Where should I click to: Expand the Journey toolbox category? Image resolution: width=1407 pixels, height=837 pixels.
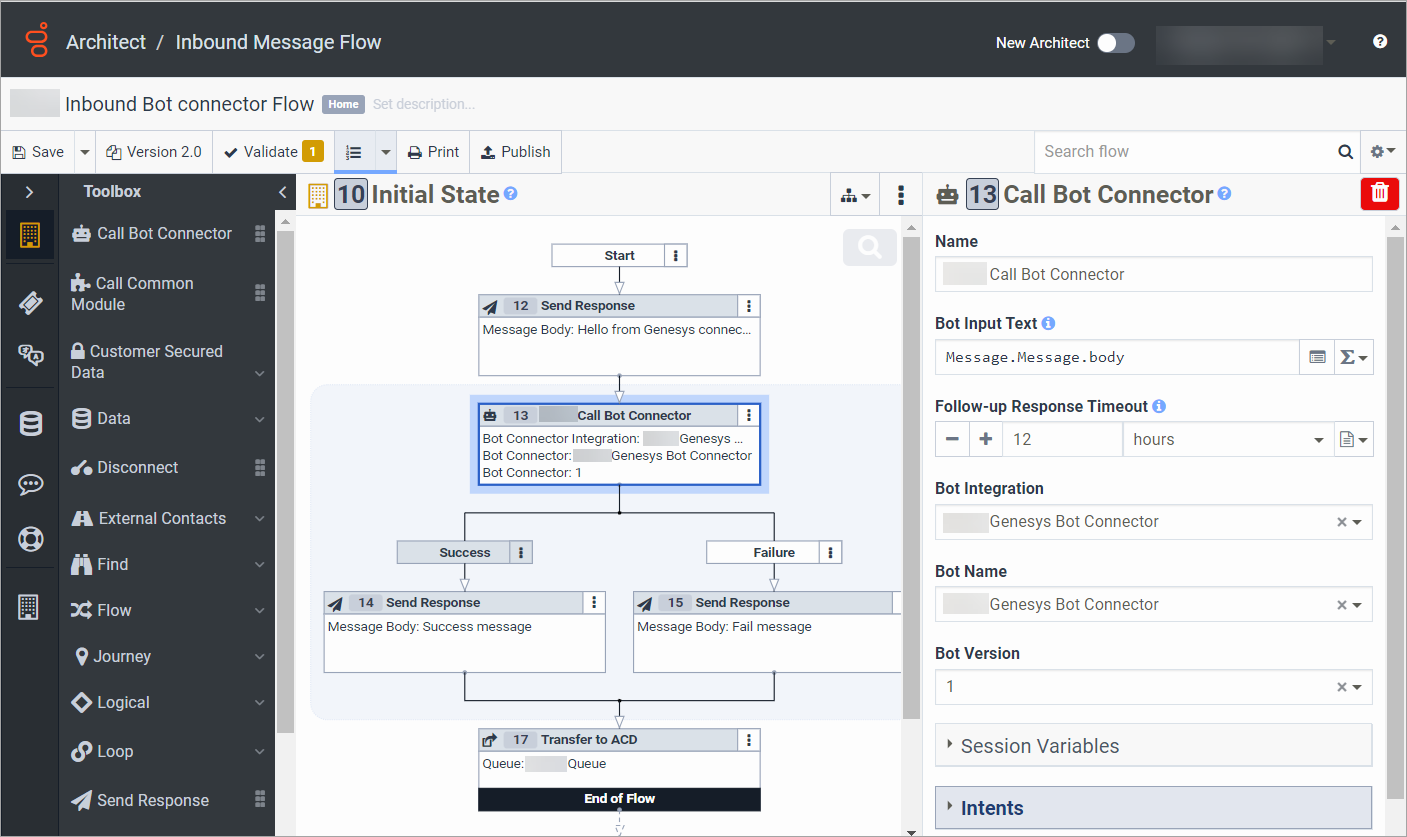168,657
